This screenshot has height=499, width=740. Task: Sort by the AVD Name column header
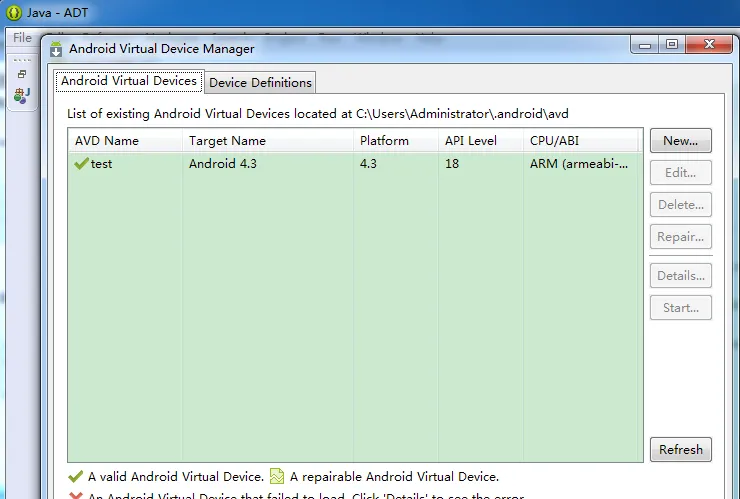107,141
